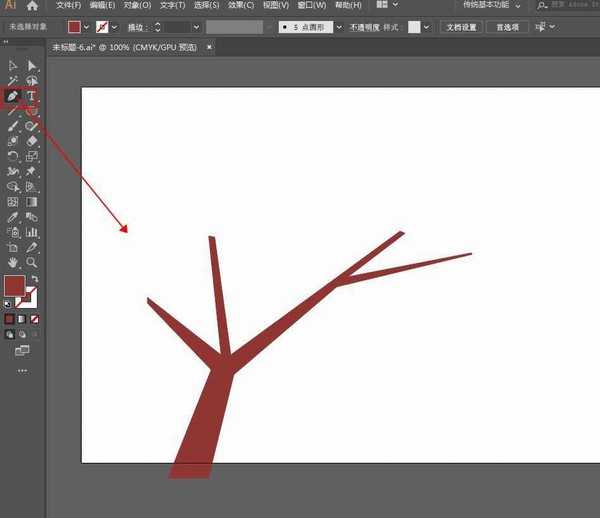Set paint mode to None
This screenshot has width=600, height=518.
[35, 319]
